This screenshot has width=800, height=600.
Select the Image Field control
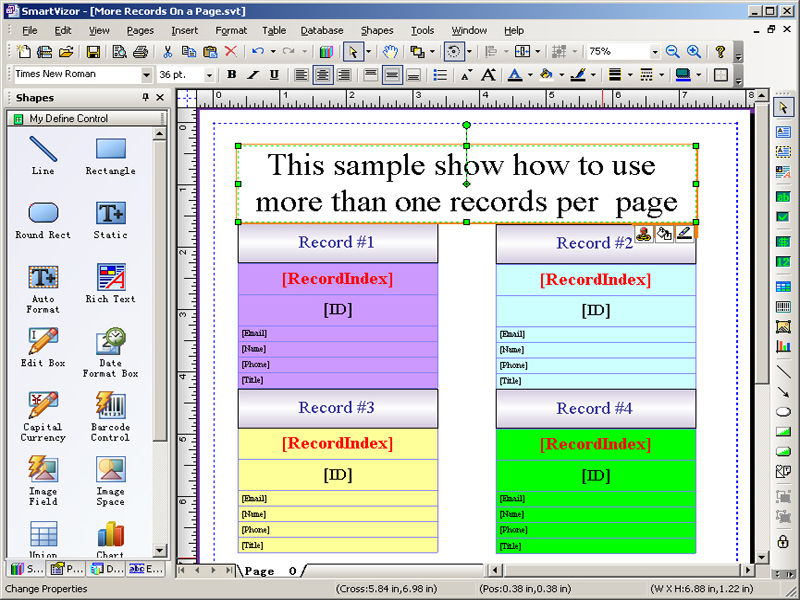coord(43,481)
